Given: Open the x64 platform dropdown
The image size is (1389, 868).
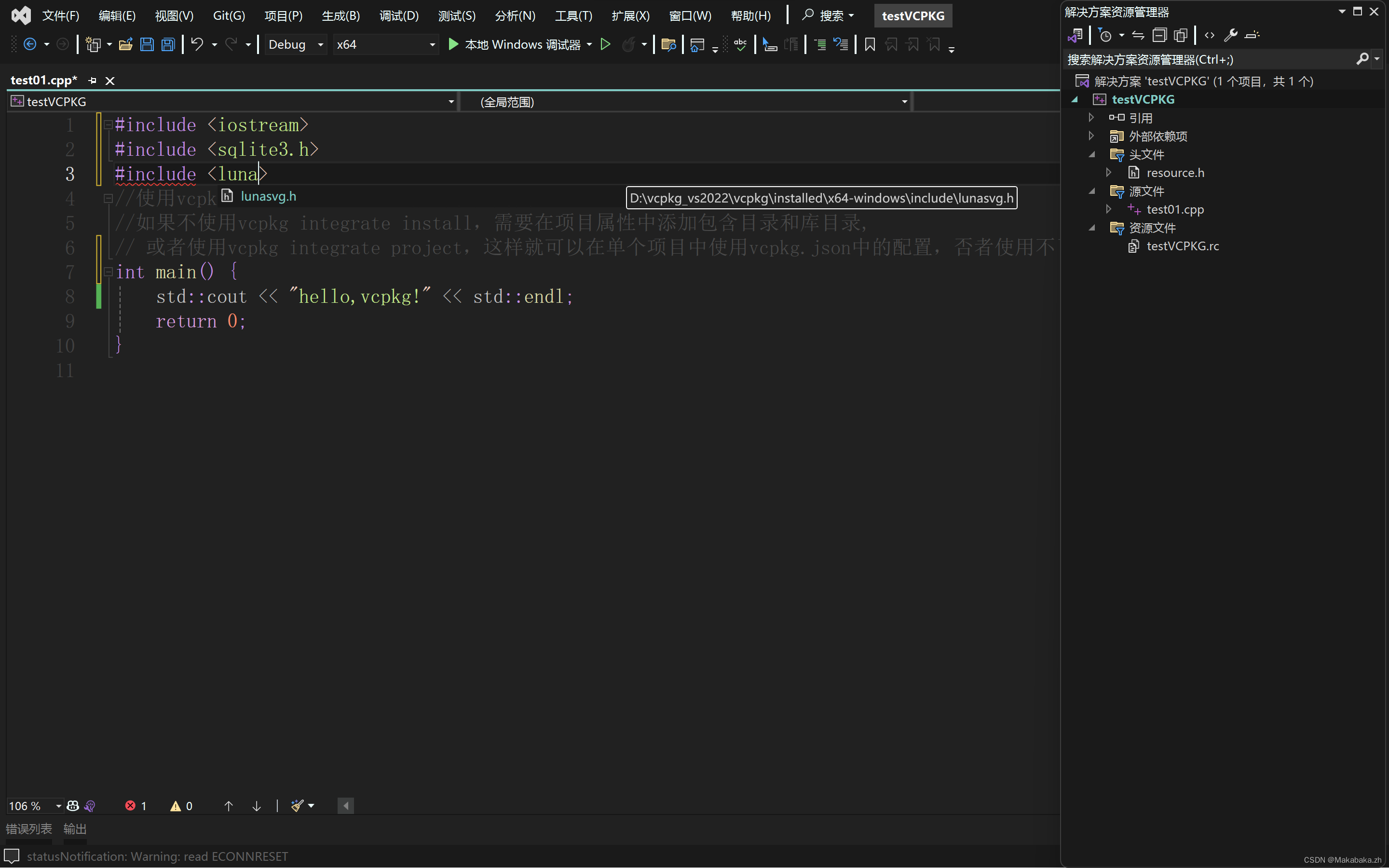Looking at the screenshot, I should [432, 44].
